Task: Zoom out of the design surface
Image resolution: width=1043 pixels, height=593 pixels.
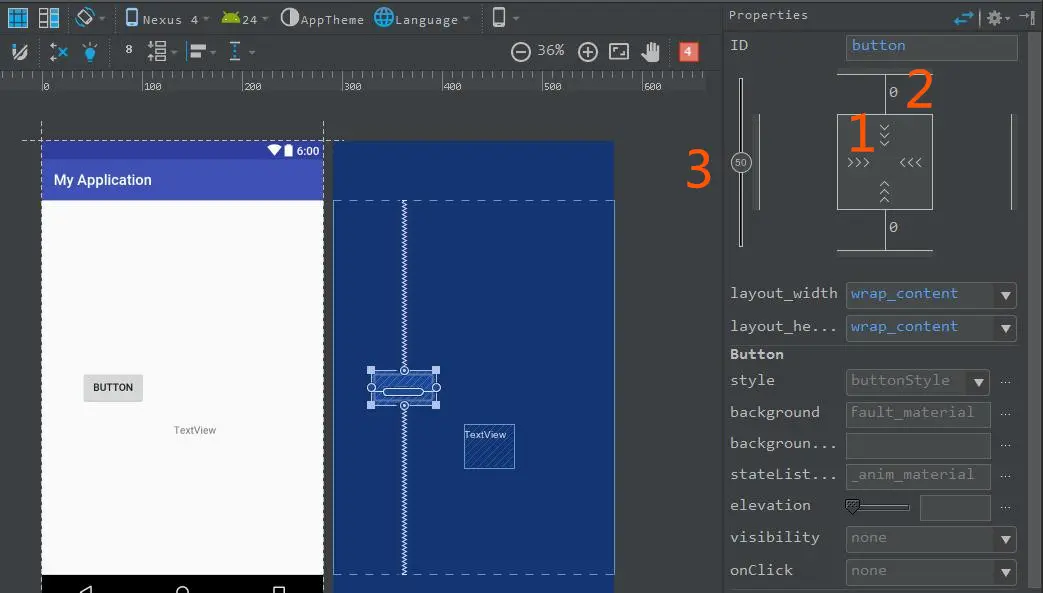Action: (521, 51)
